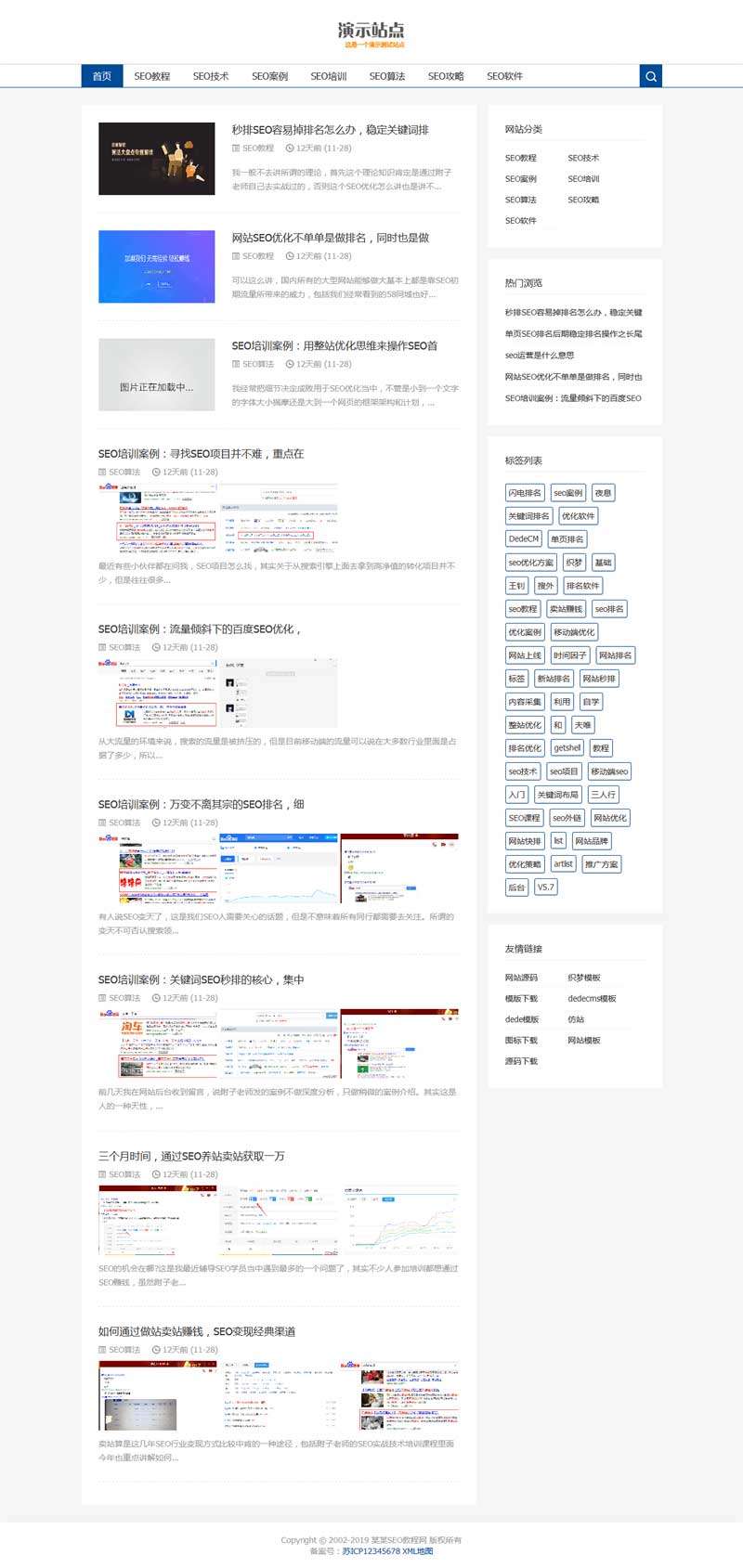The image size is (743, 1568).
Task: Click the V5.7 tag
Action: [545, 888]
